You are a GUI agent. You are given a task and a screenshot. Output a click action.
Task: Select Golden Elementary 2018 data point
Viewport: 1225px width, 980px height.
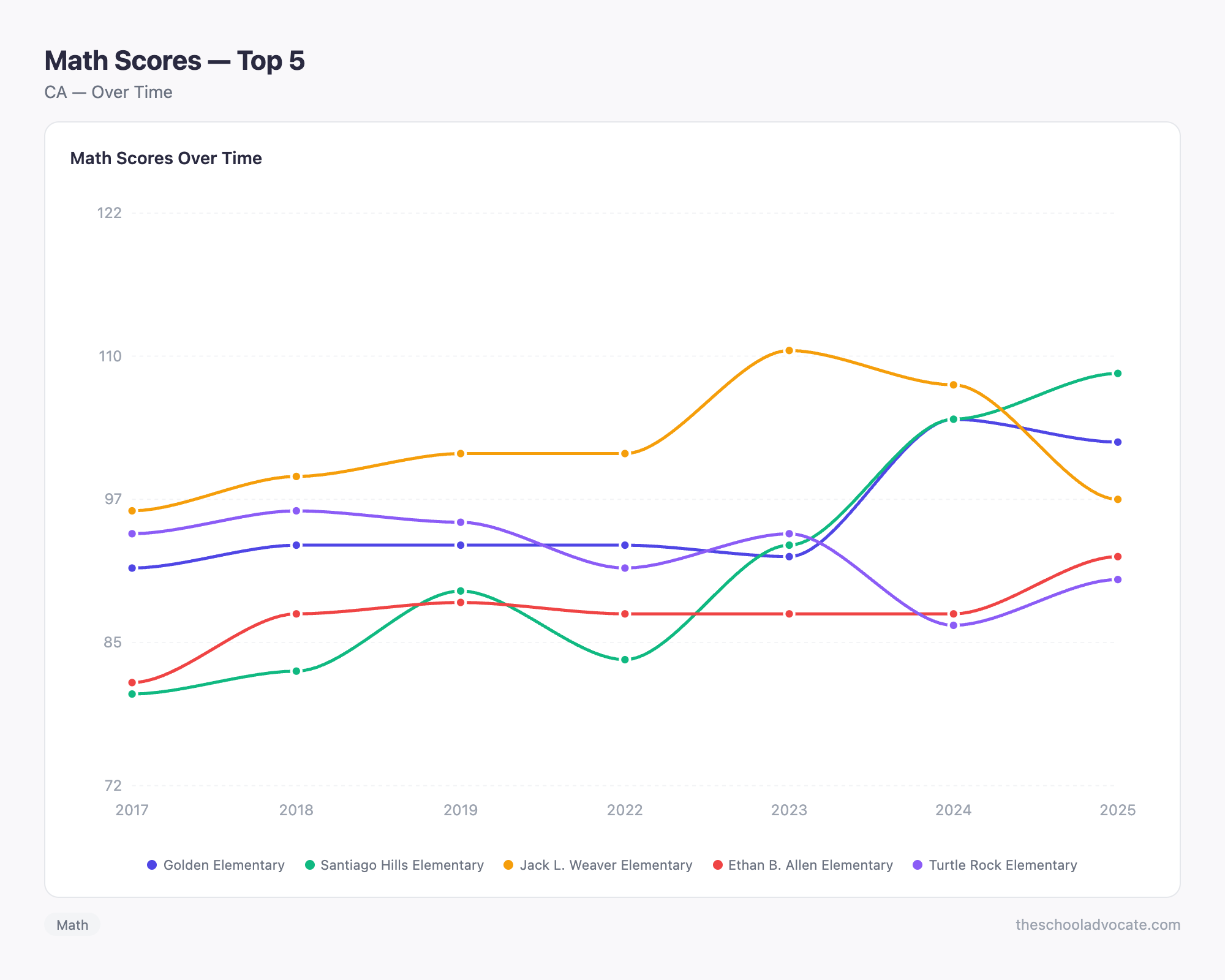coord(296,545)
